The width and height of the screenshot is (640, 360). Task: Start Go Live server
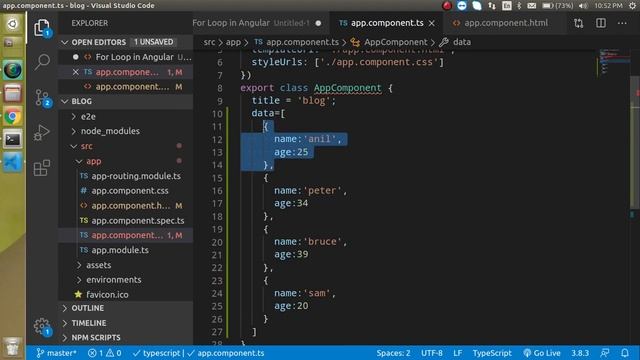tap(542, 353)
